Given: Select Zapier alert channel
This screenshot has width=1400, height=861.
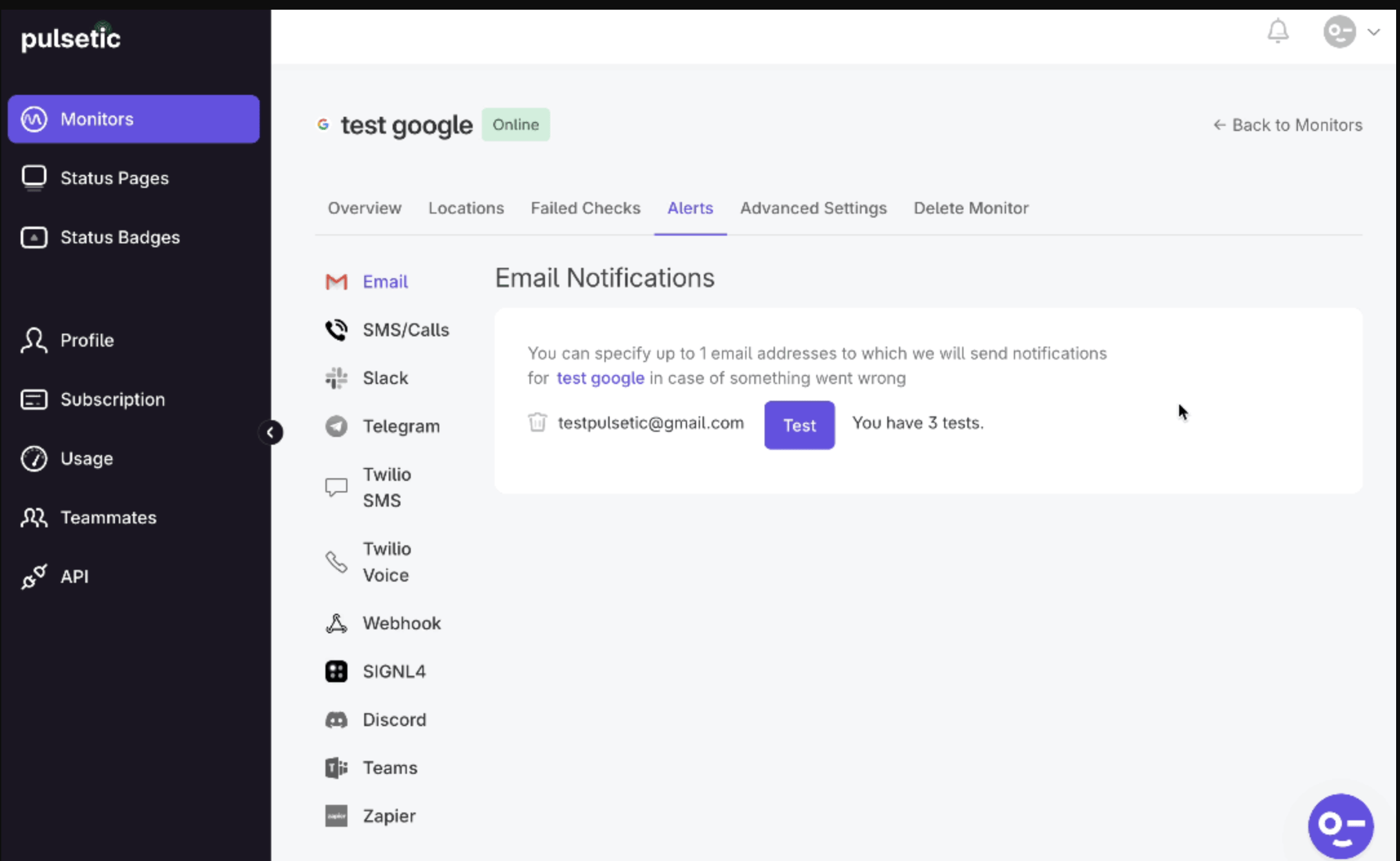Looking at the screenshot, I should 389,816.
